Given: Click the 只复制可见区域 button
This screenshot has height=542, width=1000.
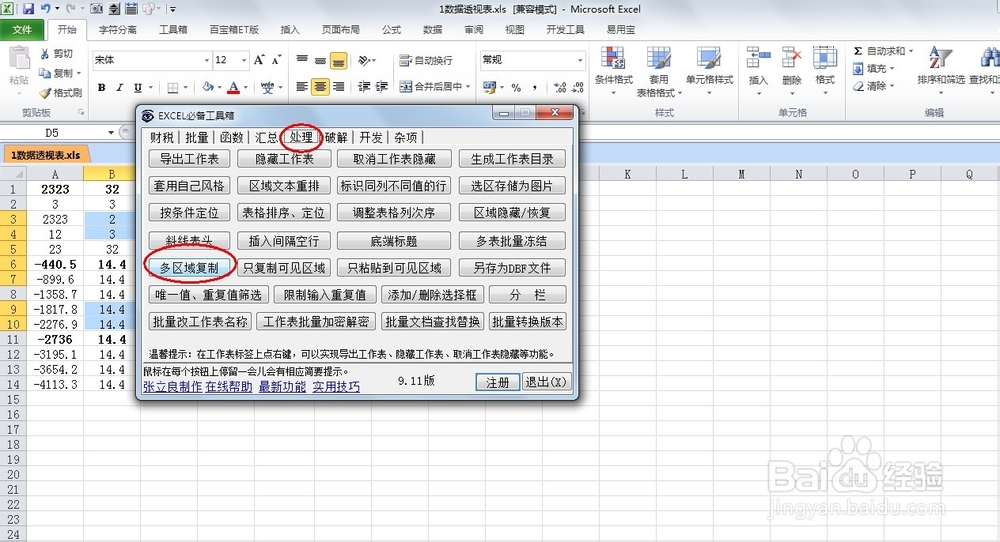Looking at the screenshot, I should tap(284, 268).
